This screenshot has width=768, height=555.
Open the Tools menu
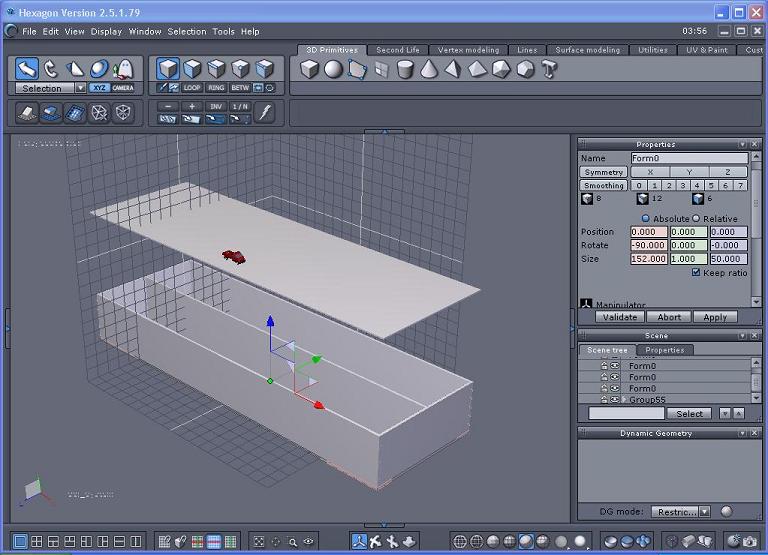tap(223, 31)
